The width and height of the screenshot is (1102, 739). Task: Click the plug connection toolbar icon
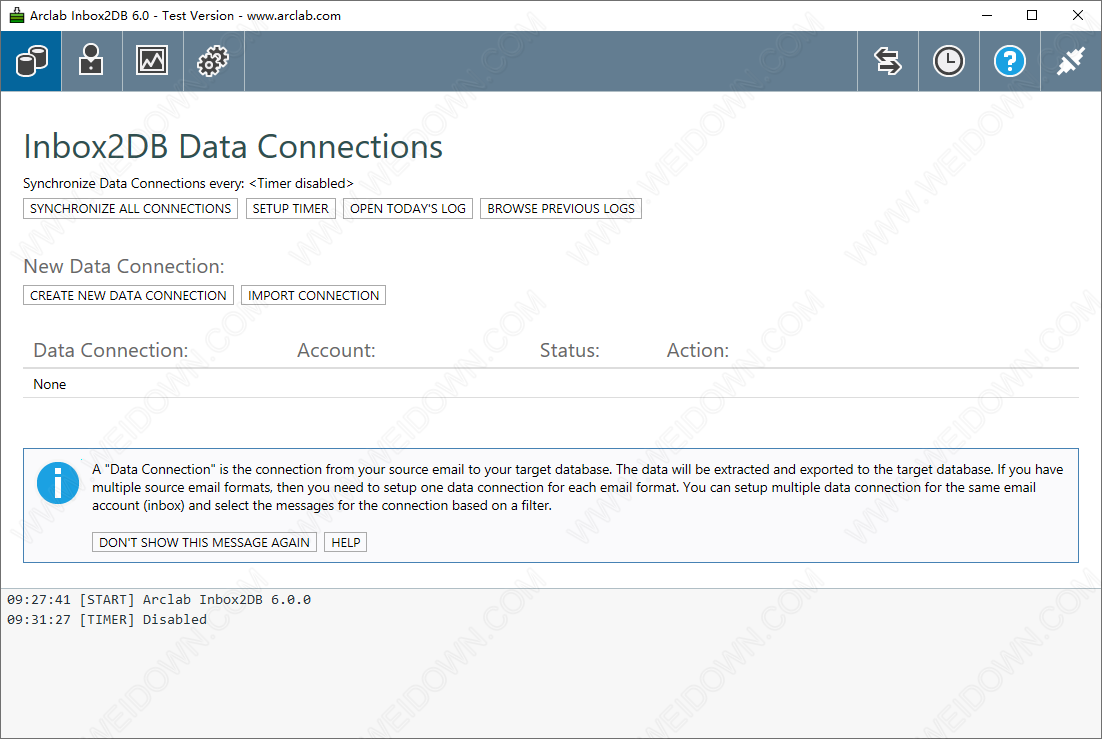[x=1070, y=61]
